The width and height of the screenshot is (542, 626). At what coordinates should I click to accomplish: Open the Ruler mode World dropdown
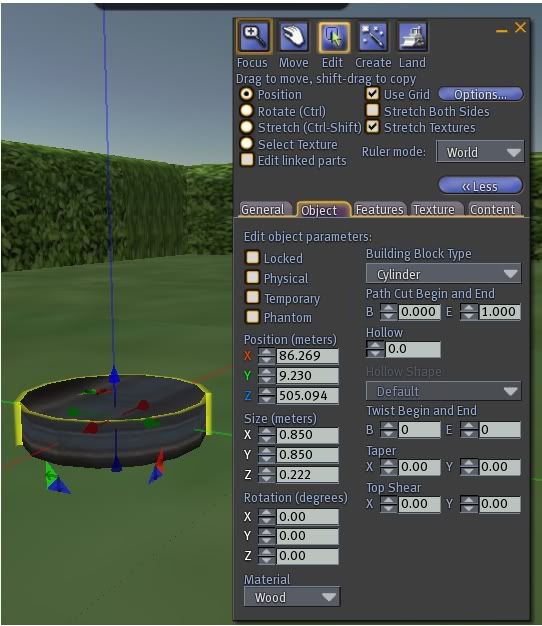480,152
